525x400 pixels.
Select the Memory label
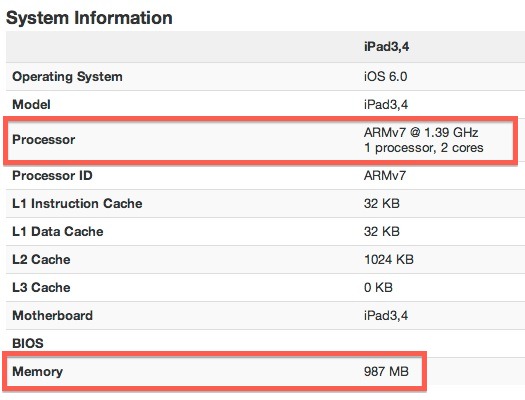pos(38,372)
